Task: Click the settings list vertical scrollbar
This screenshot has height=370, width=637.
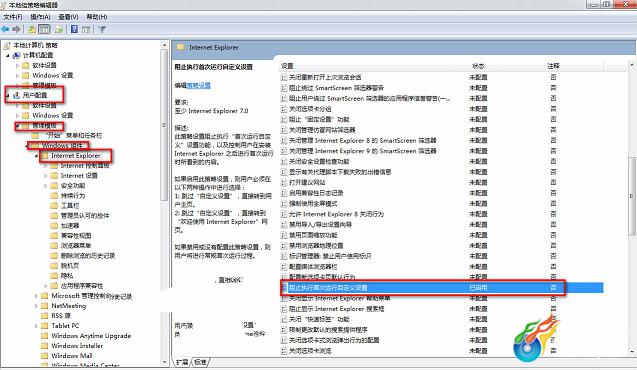Action: click(632, 208)
